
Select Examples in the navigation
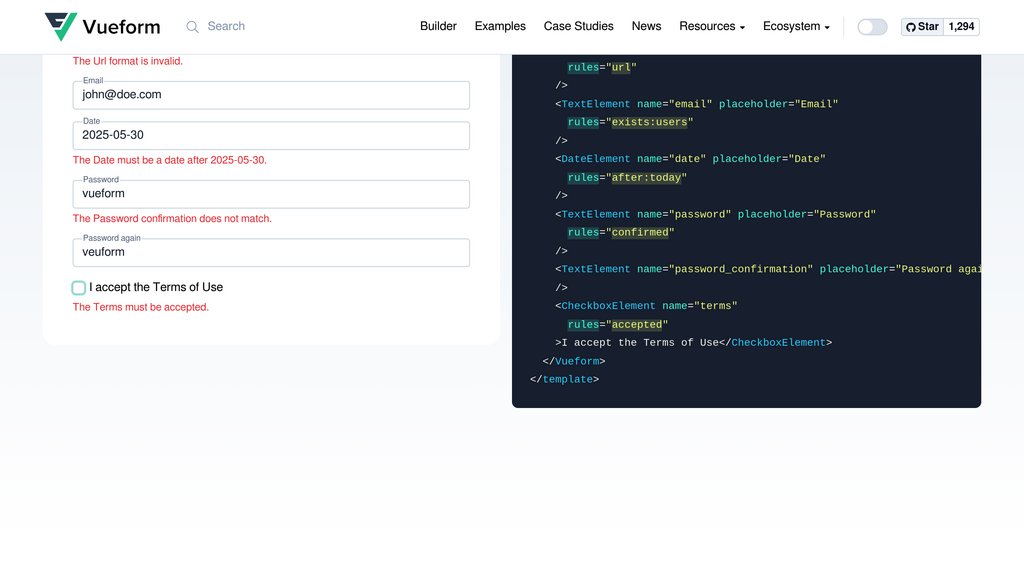[x=499, y=27]
